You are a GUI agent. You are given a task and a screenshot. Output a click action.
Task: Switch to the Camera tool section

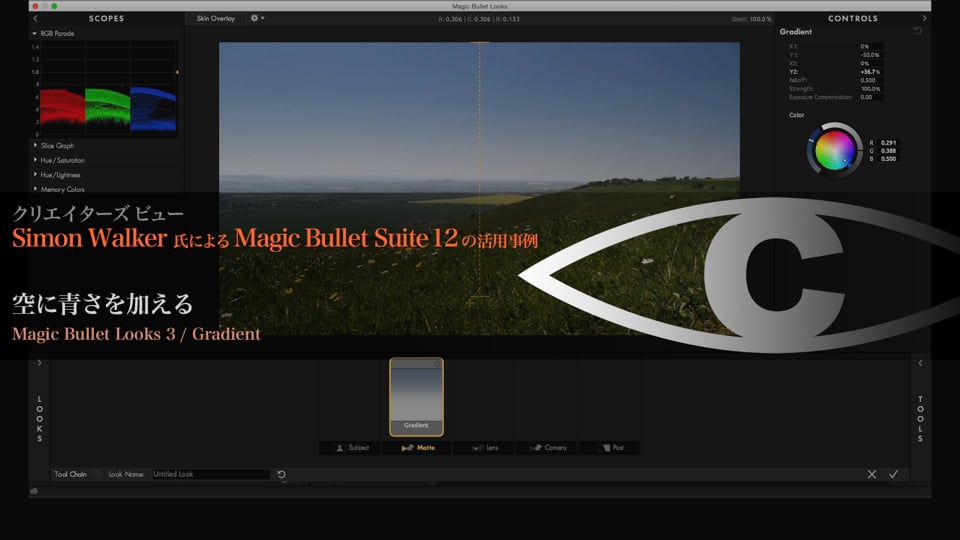pos(547,448)
